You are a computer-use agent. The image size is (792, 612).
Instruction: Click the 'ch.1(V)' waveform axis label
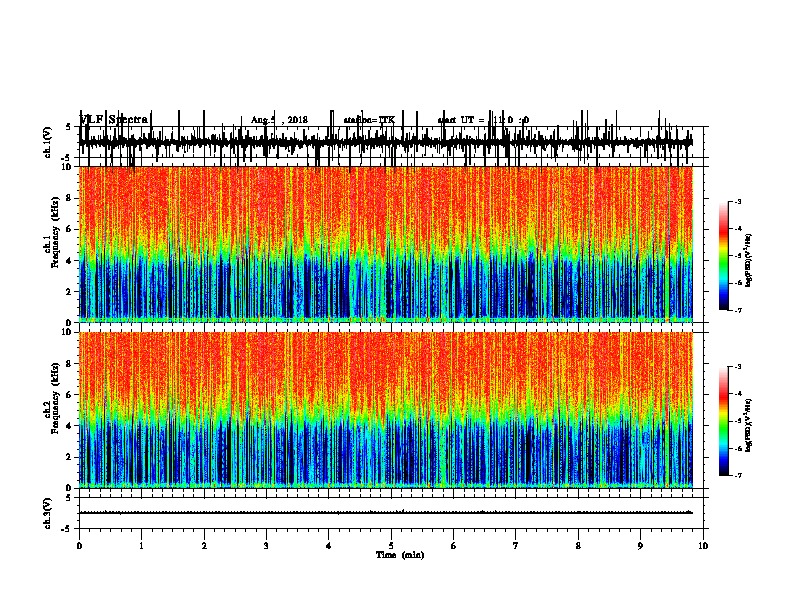tap(47, 142)
